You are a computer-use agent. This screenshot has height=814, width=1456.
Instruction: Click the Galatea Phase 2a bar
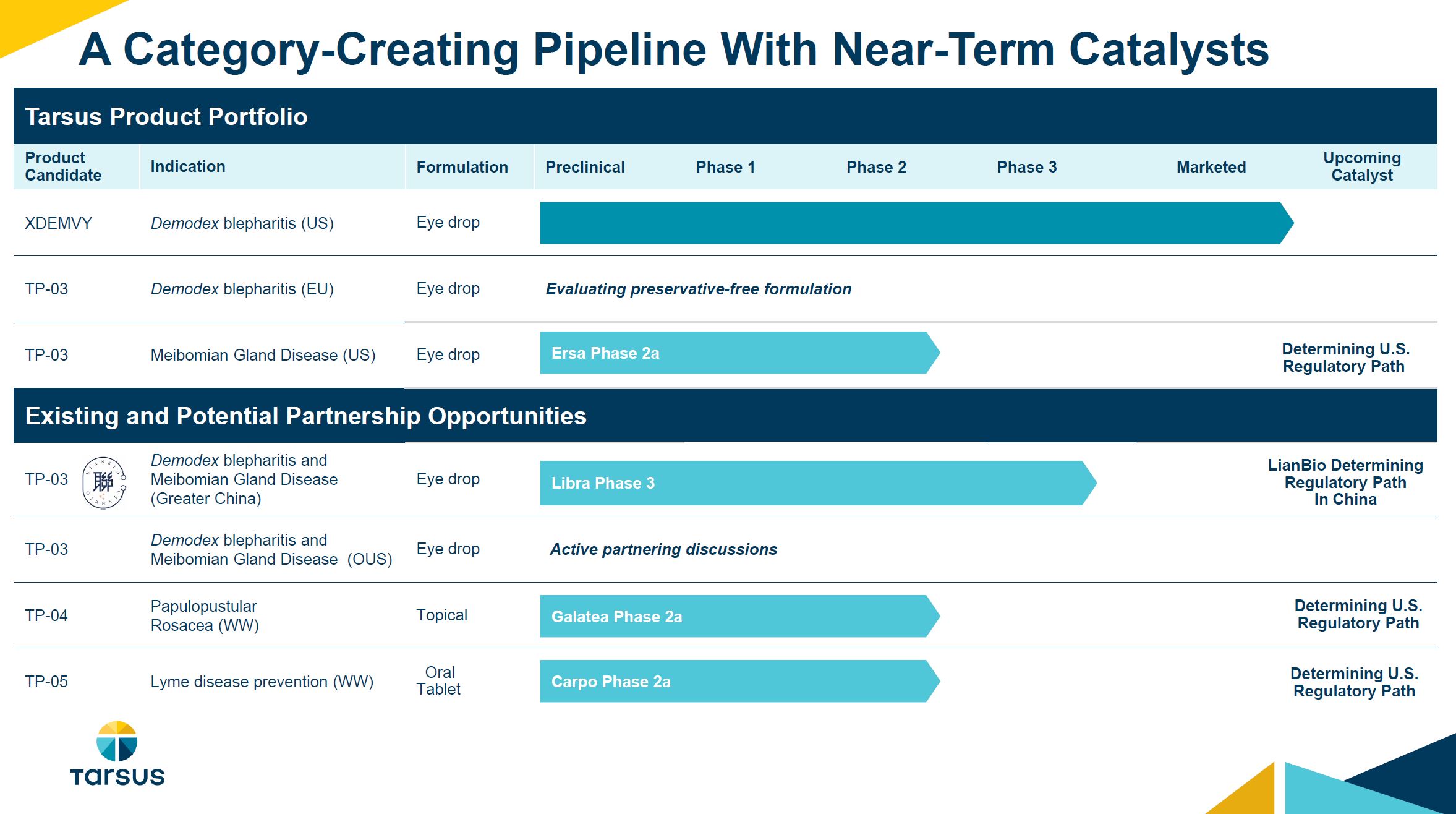pos(739,617)
